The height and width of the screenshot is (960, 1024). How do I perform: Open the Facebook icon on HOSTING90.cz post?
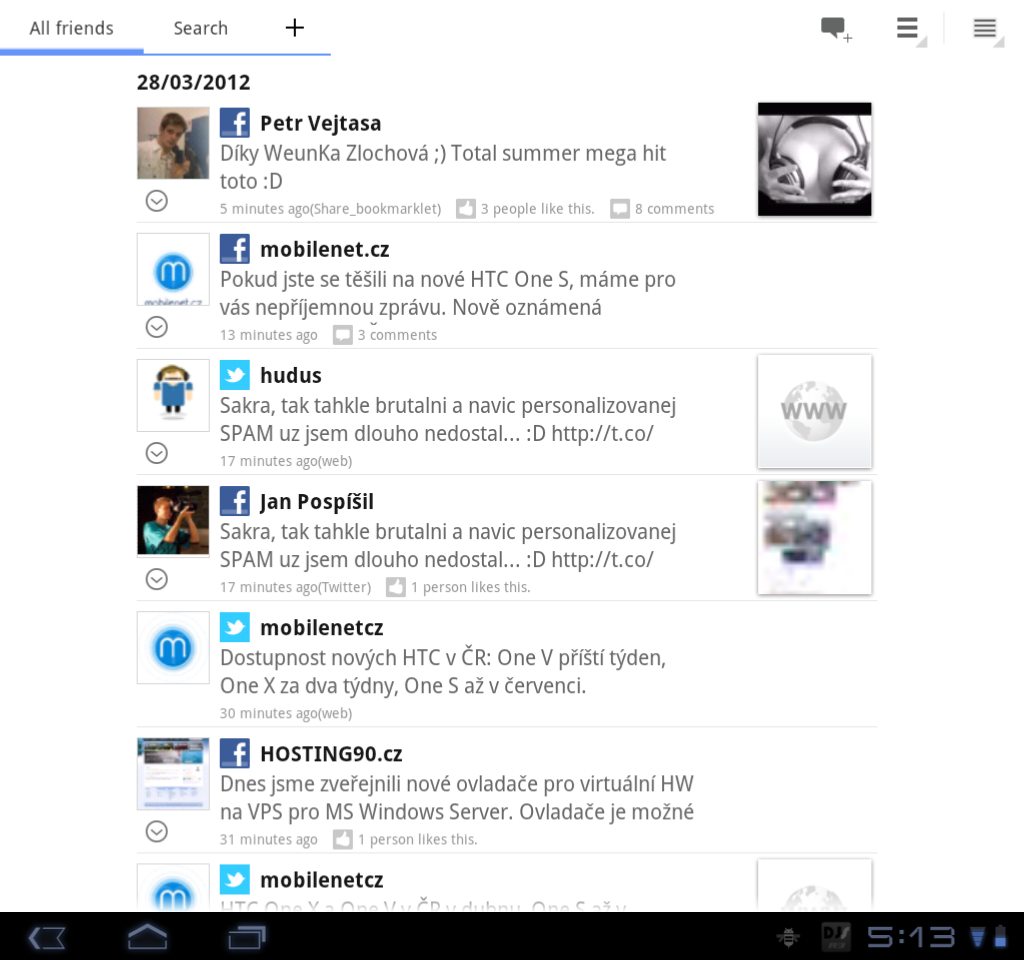234,753
